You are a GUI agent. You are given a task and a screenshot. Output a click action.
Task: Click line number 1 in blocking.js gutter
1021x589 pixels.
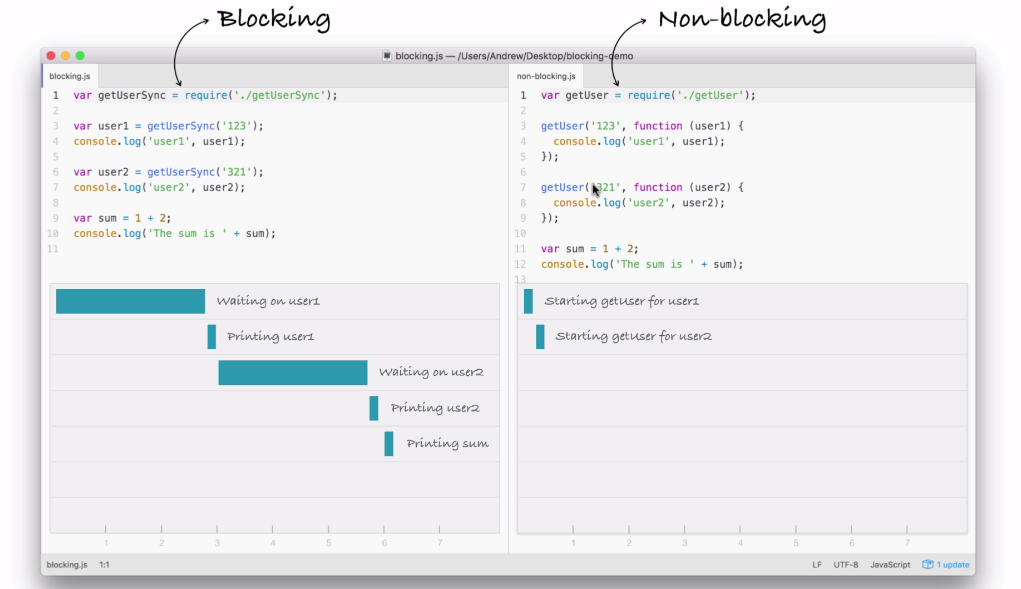tap(56, 96)
